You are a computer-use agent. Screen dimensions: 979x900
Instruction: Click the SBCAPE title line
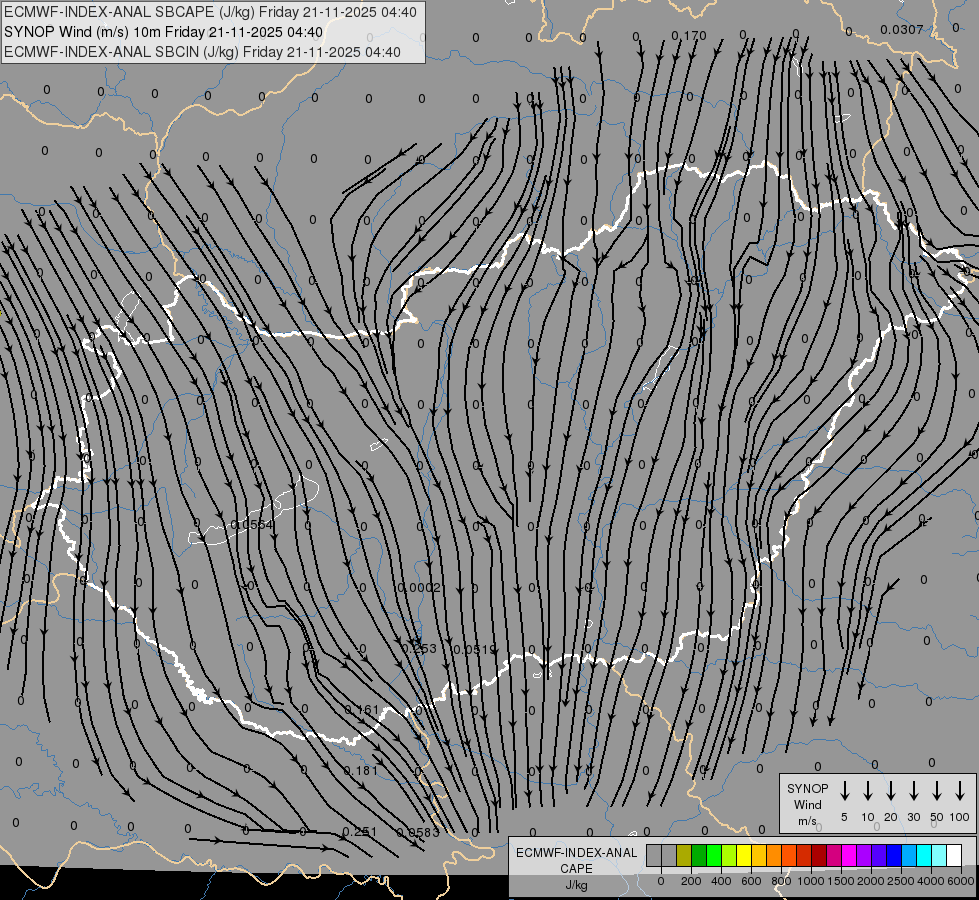(x=210, y=12)
